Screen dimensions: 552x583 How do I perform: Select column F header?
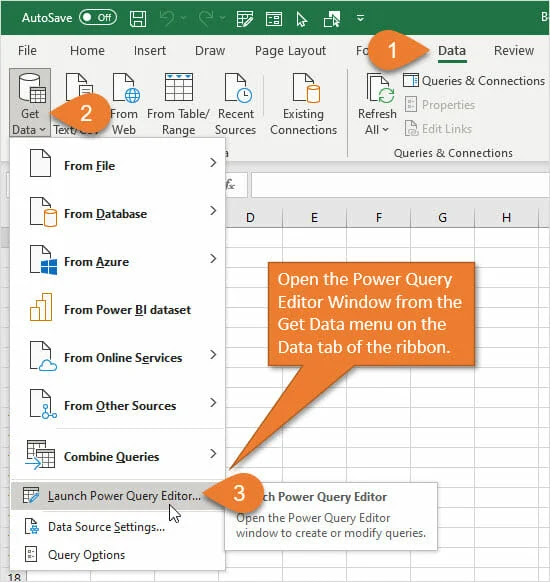[378, 217]
